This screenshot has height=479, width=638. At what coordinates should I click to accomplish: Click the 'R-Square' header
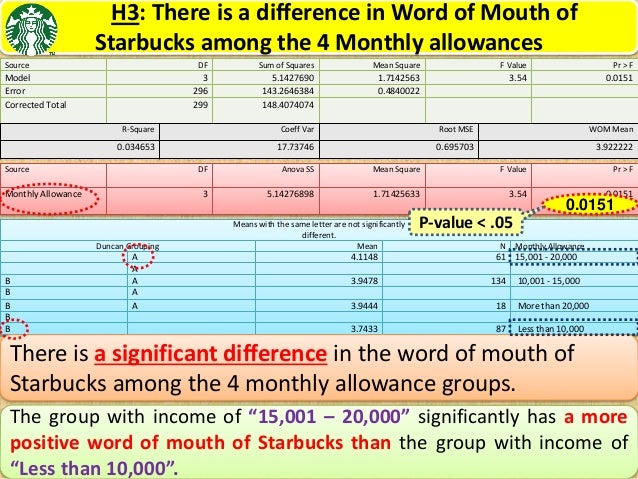coord(138,129)
